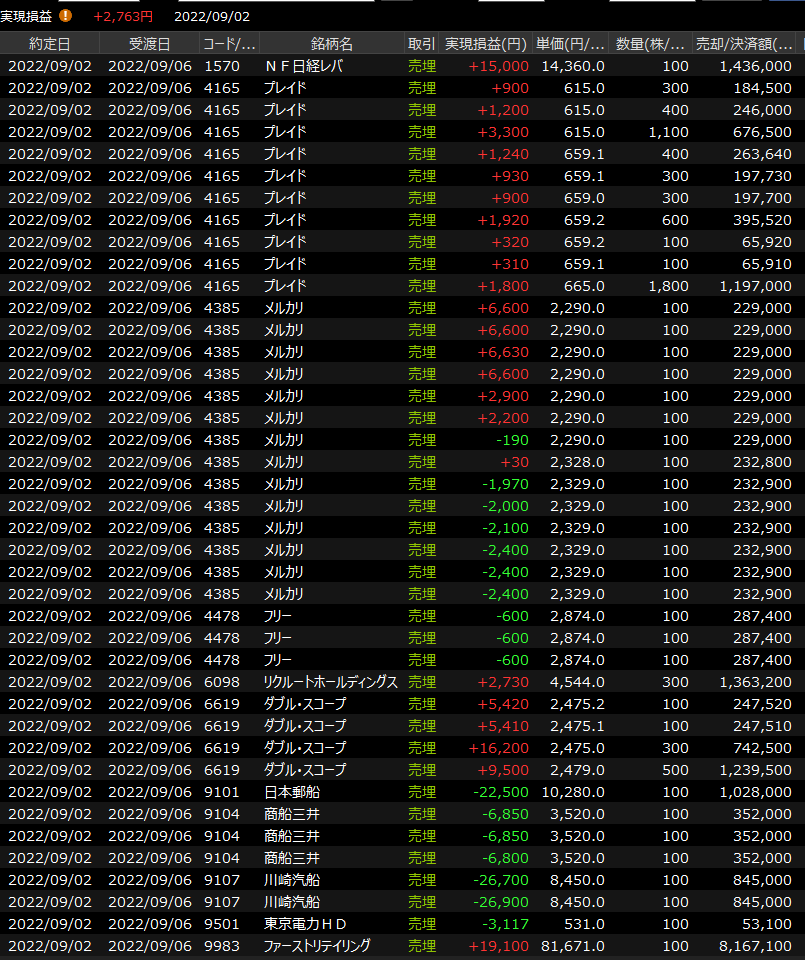Image resolution: width=805 pixels, height=960 pixels.
Task: Click the コード column header
Action: [x=229, y=44]
